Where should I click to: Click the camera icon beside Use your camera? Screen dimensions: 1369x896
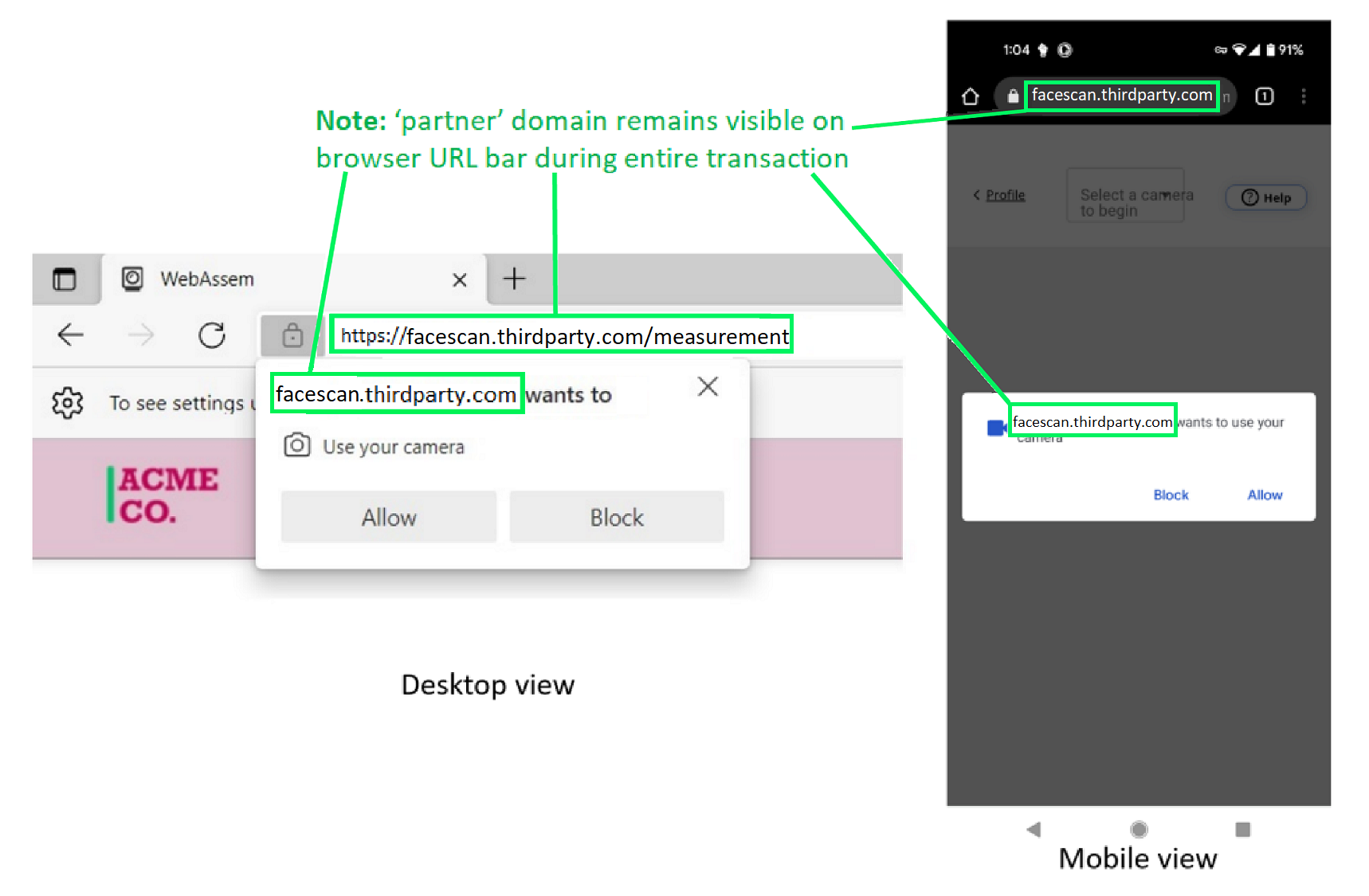point(296,445)
